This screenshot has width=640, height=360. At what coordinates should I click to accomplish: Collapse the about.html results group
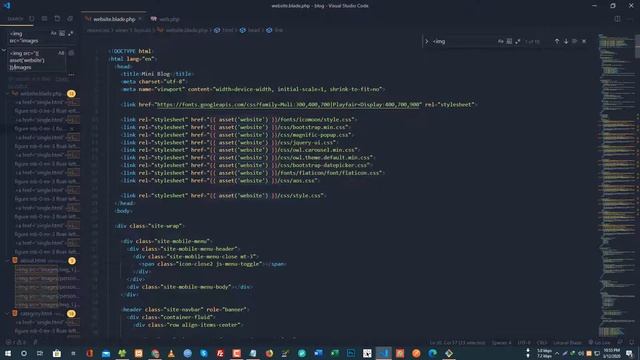pyautogui.click(x=8, y=260)
